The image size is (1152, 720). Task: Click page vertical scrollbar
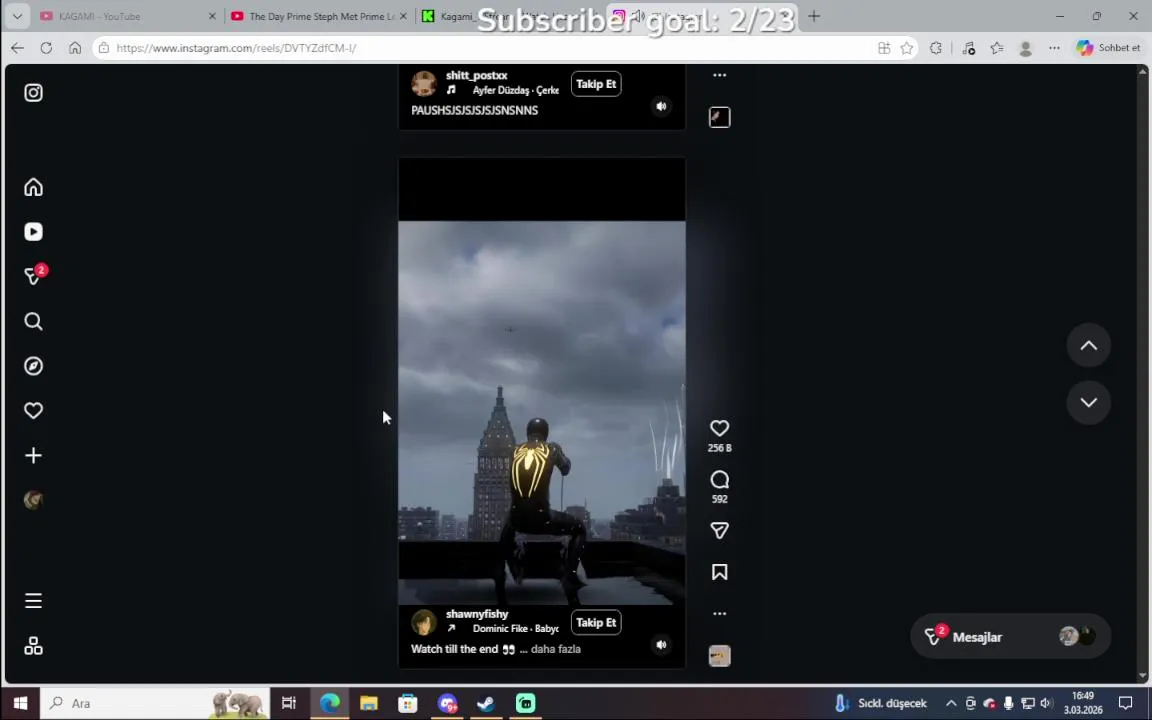[1142, 373]
